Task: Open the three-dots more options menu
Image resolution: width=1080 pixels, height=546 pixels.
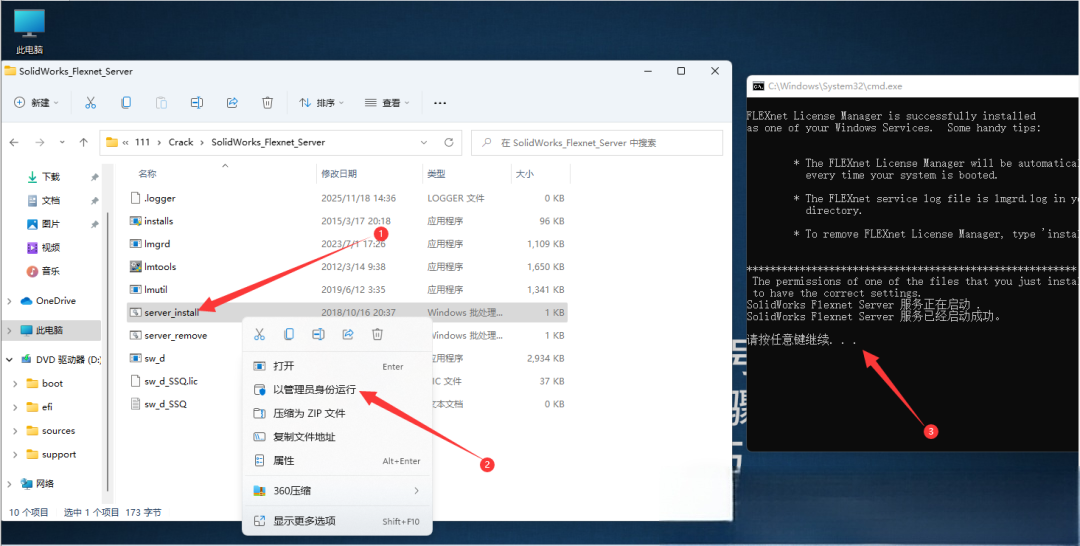Action: [x=440, y=103]
